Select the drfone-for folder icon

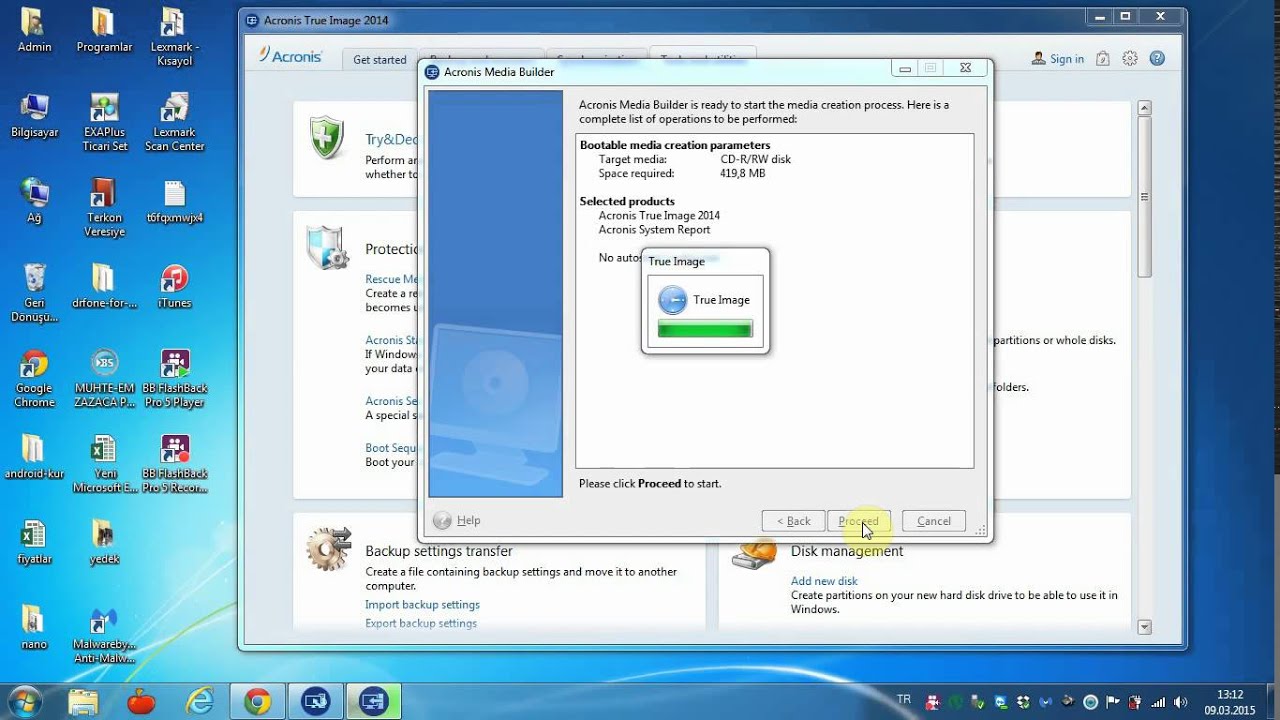click(104, 286)
